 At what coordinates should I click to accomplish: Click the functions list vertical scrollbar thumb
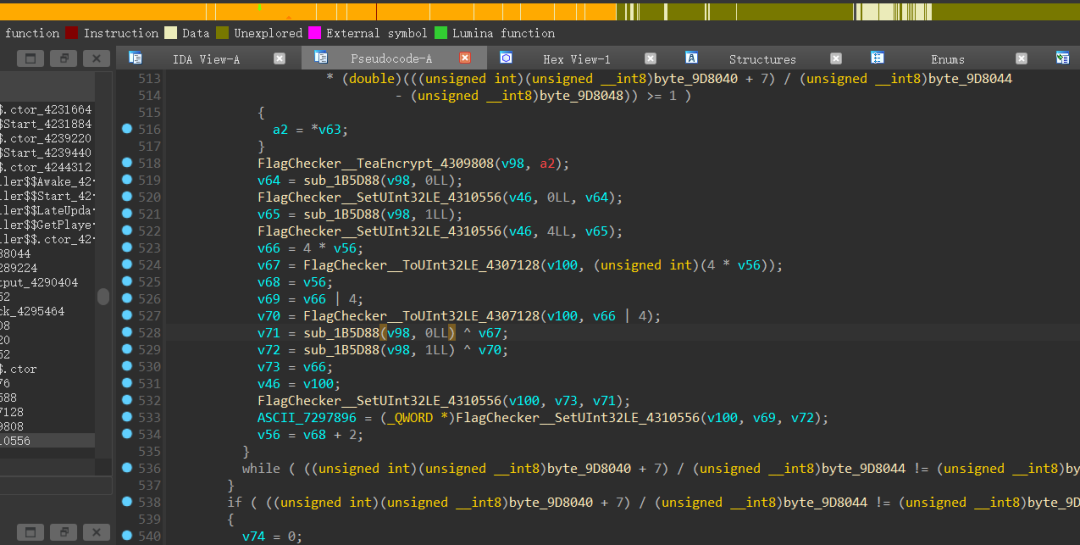pos(103,296)
